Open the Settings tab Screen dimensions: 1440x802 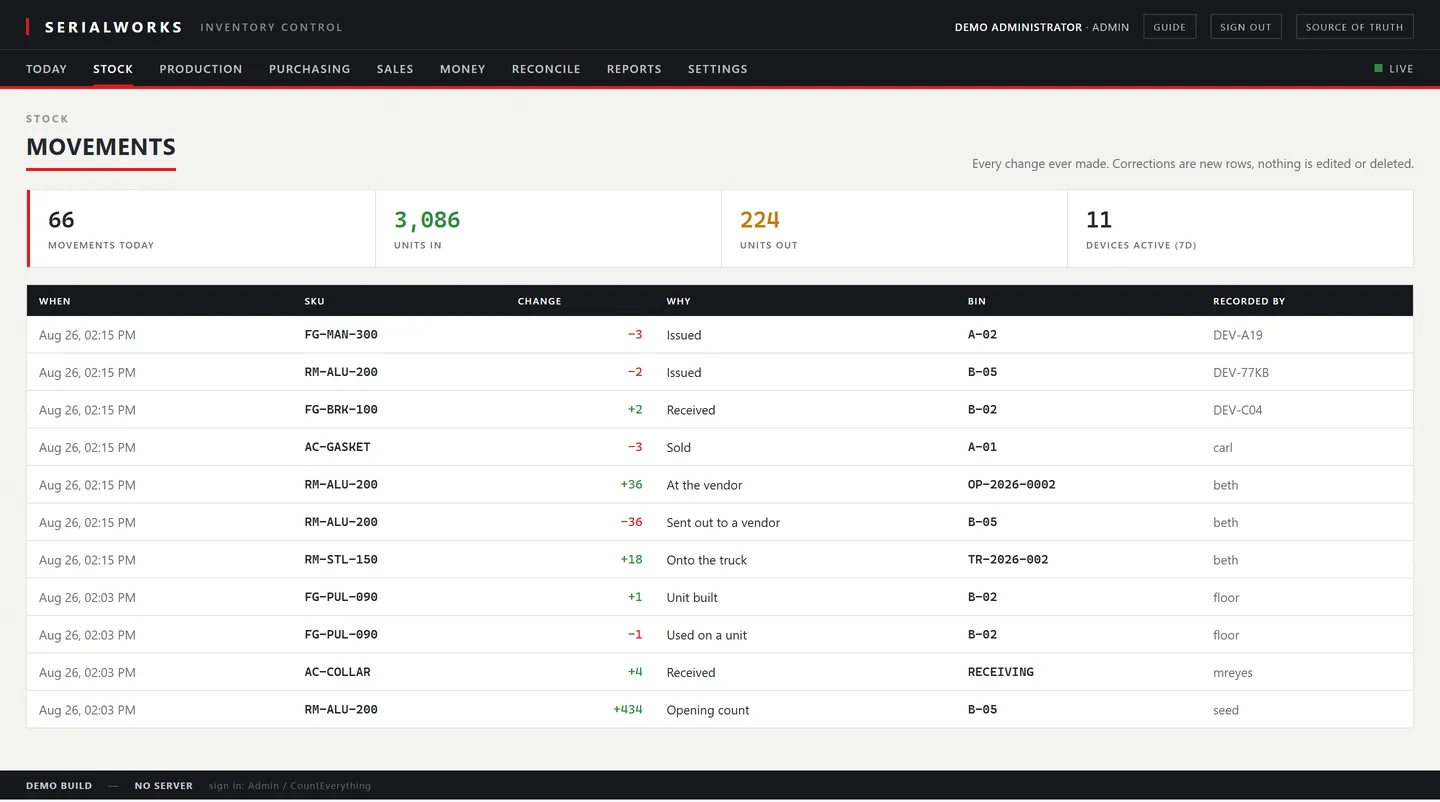tap(718, 69)
